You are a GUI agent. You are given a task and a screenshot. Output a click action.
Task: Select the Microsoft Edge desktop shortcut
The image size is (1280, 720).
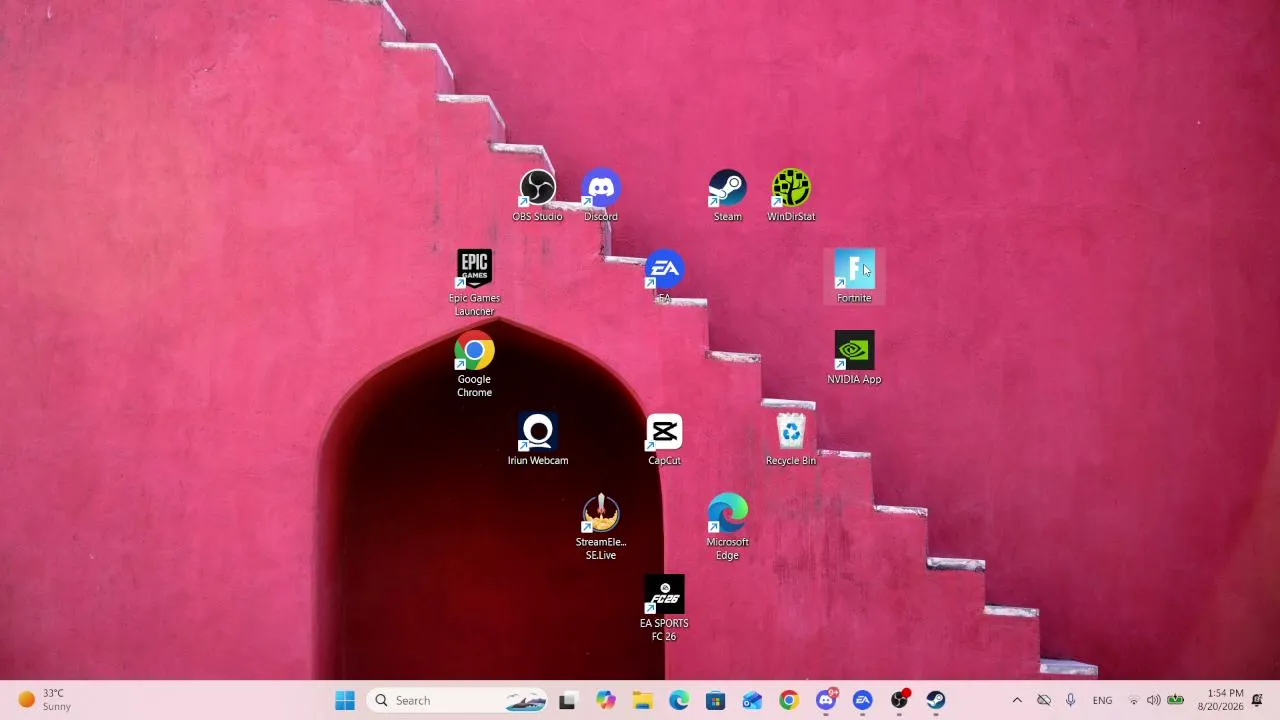(x=727, y=527)
